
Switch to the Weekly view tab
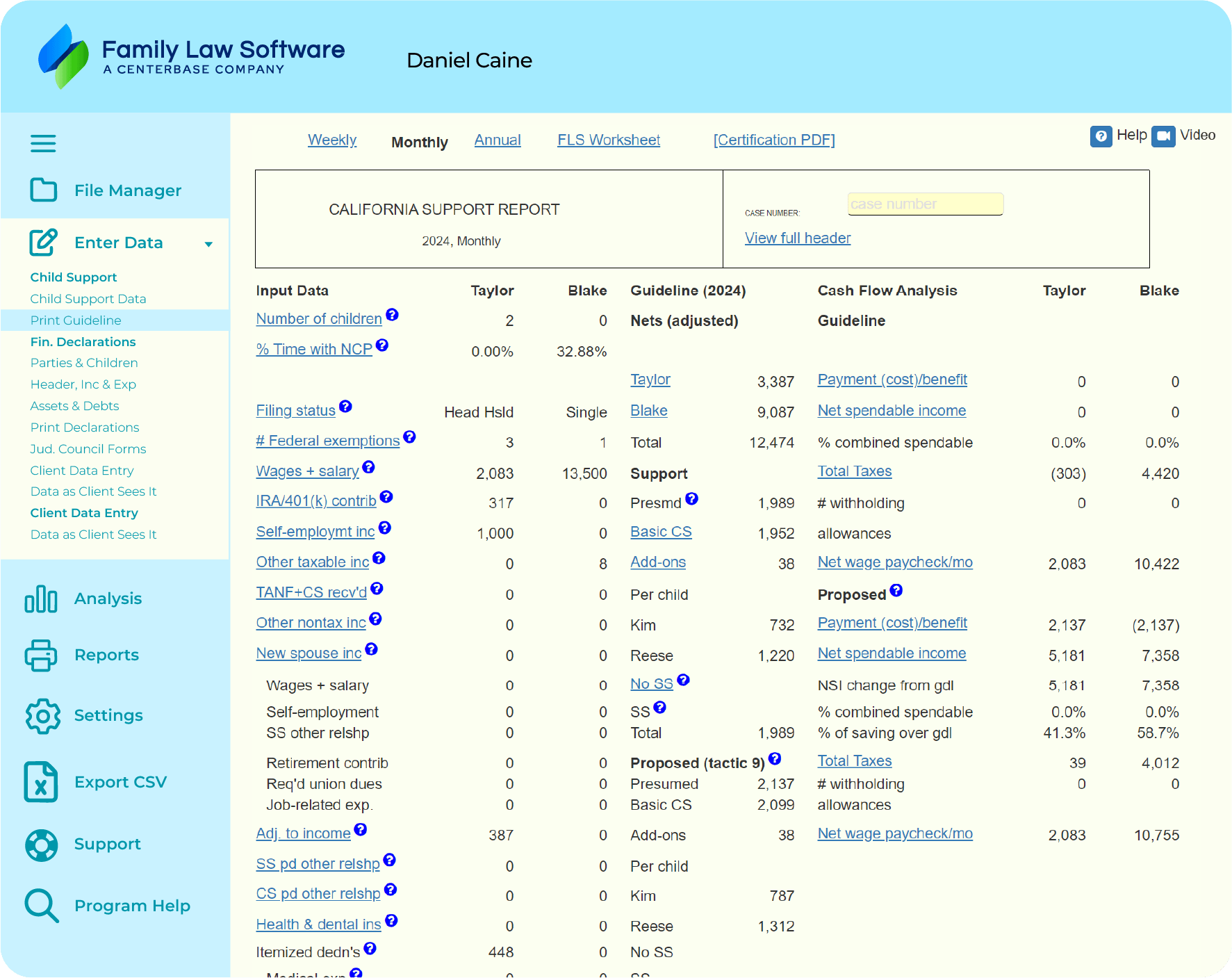pos(332,140)
